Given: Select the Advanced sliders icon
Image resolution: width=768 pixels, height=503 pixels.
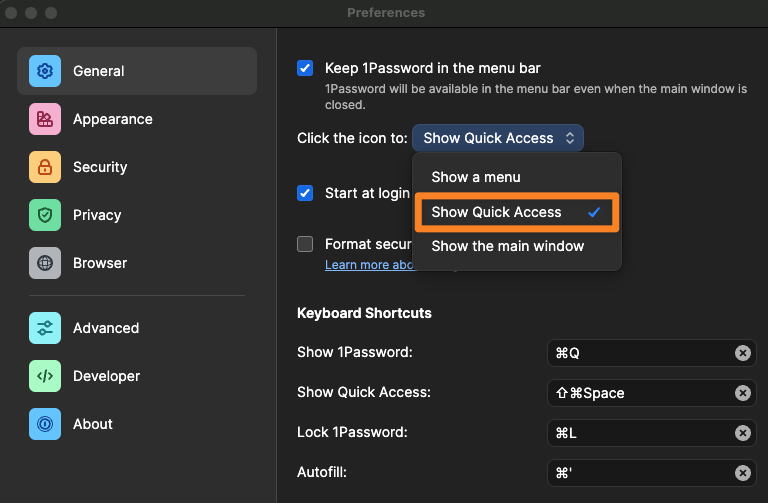Looking at the screenshot, I should (x=45, y=328).
